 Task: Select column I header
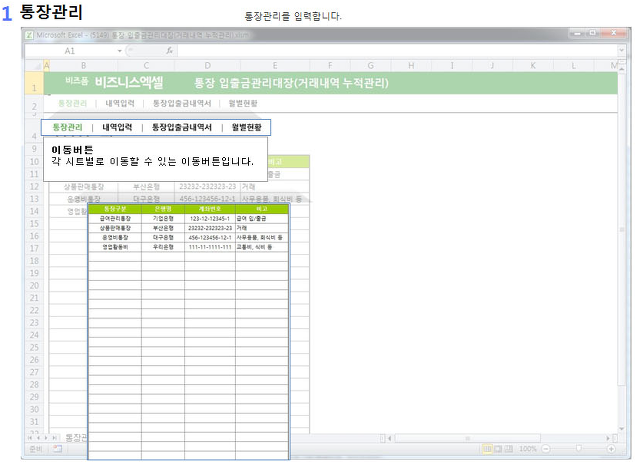452,66
